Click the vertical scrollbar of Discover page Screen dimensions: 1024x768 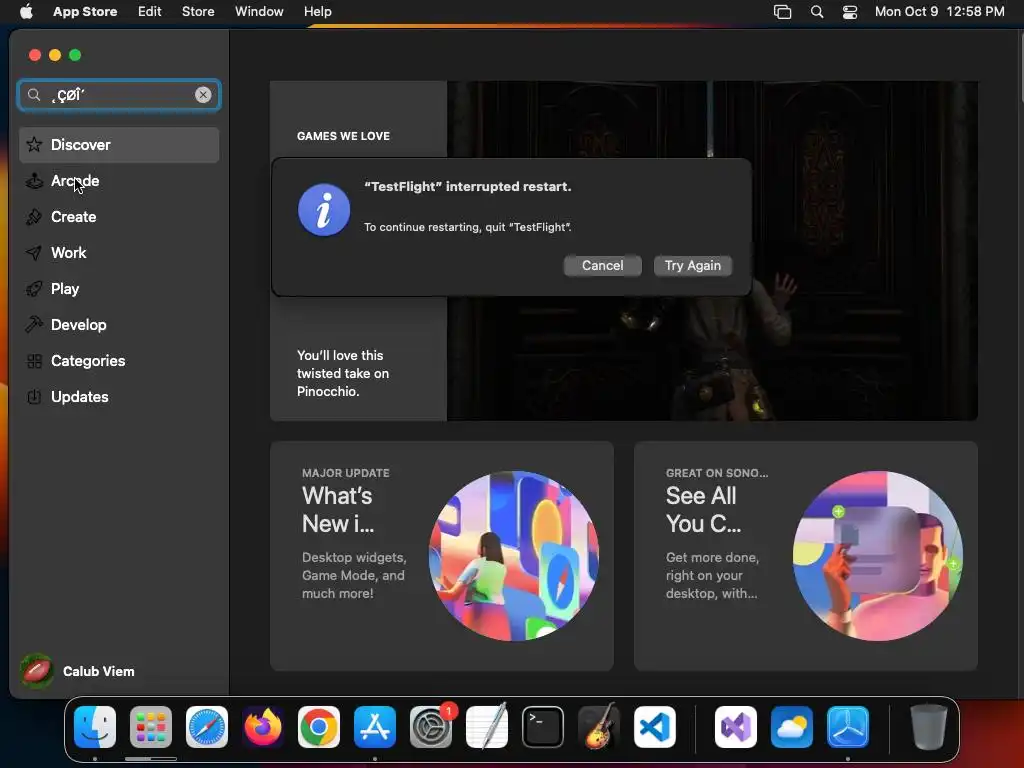(x=1020, y=67)
